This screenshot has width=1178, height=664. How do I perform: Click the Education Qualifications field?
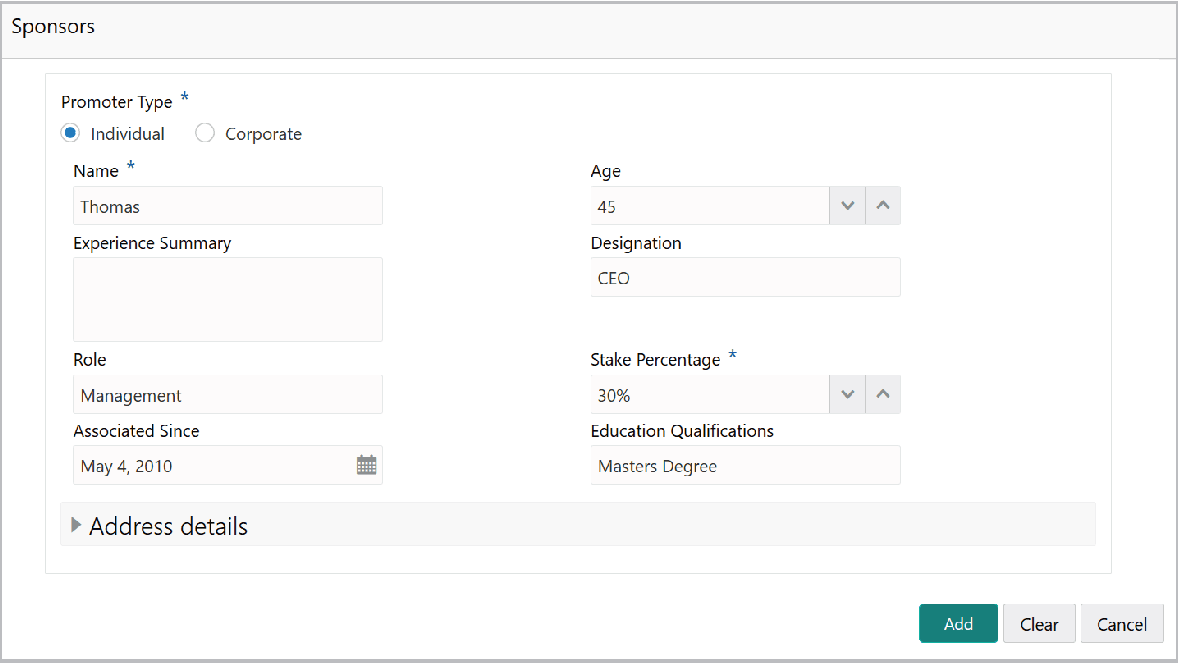[745, 464]
